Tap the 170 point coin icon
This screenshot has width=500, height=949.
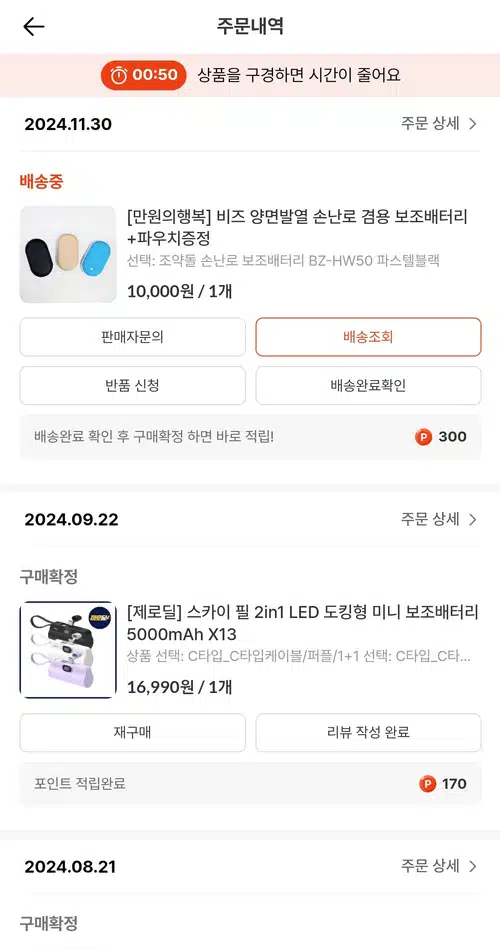click(427, 784)
